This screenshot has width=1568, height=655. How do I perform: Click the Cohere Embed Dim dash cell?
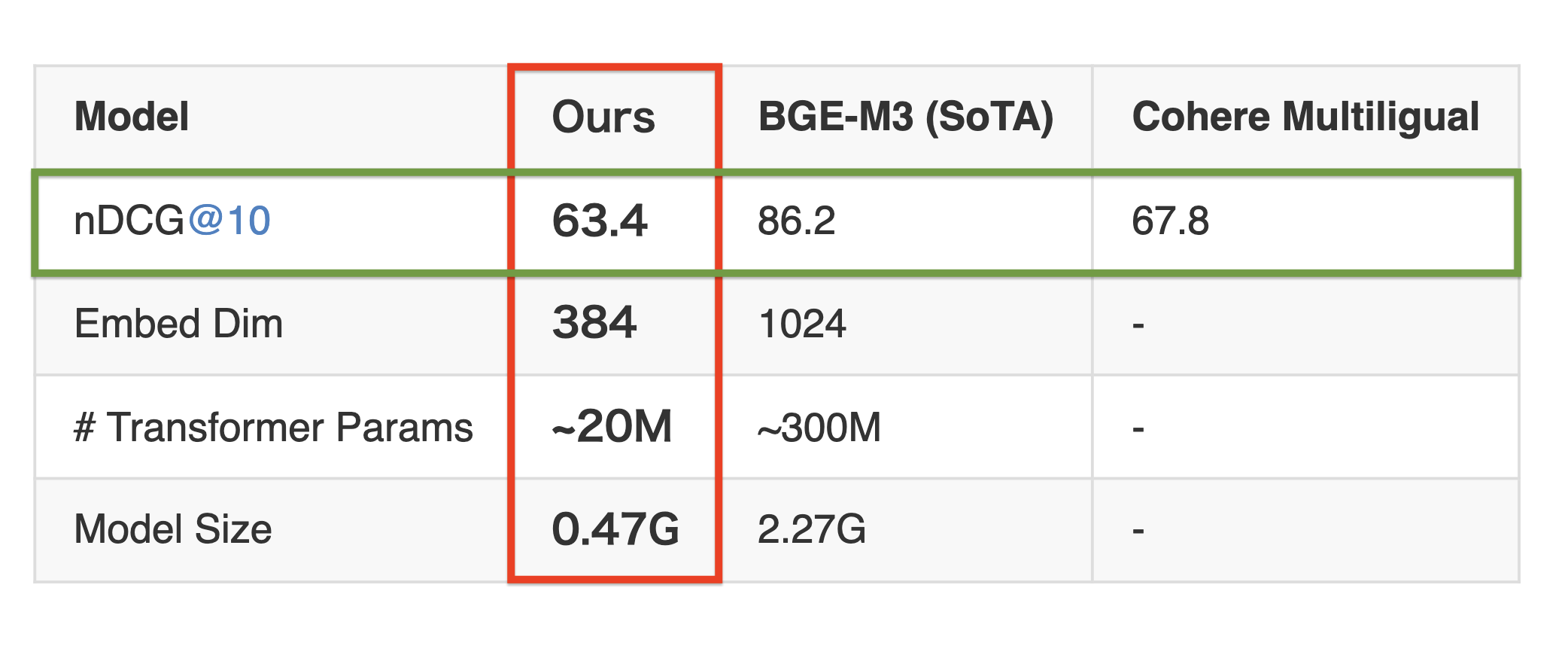(1138, 325)
